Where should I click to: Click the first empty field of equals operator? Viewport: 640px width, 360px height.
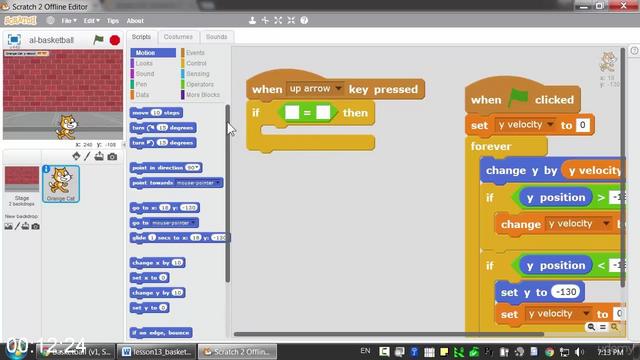point(292,113)
